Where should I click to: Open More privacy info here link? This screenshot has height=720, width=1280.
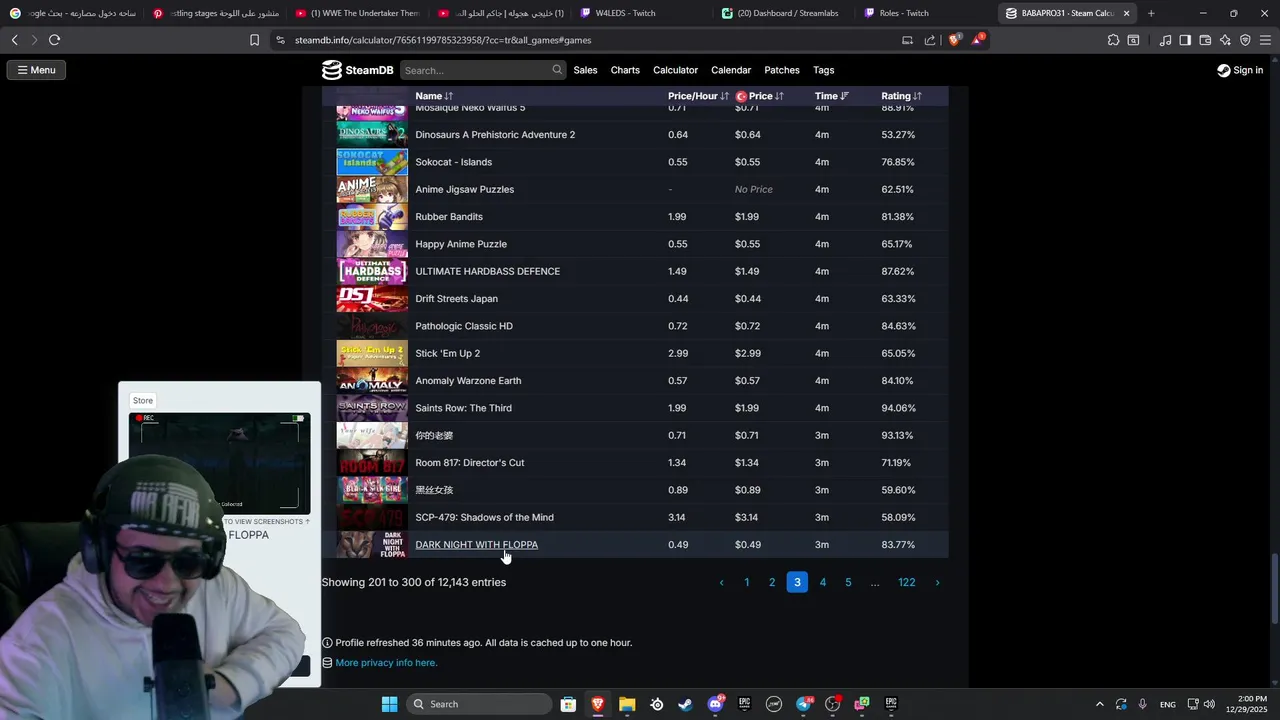[x=386, y=663]
